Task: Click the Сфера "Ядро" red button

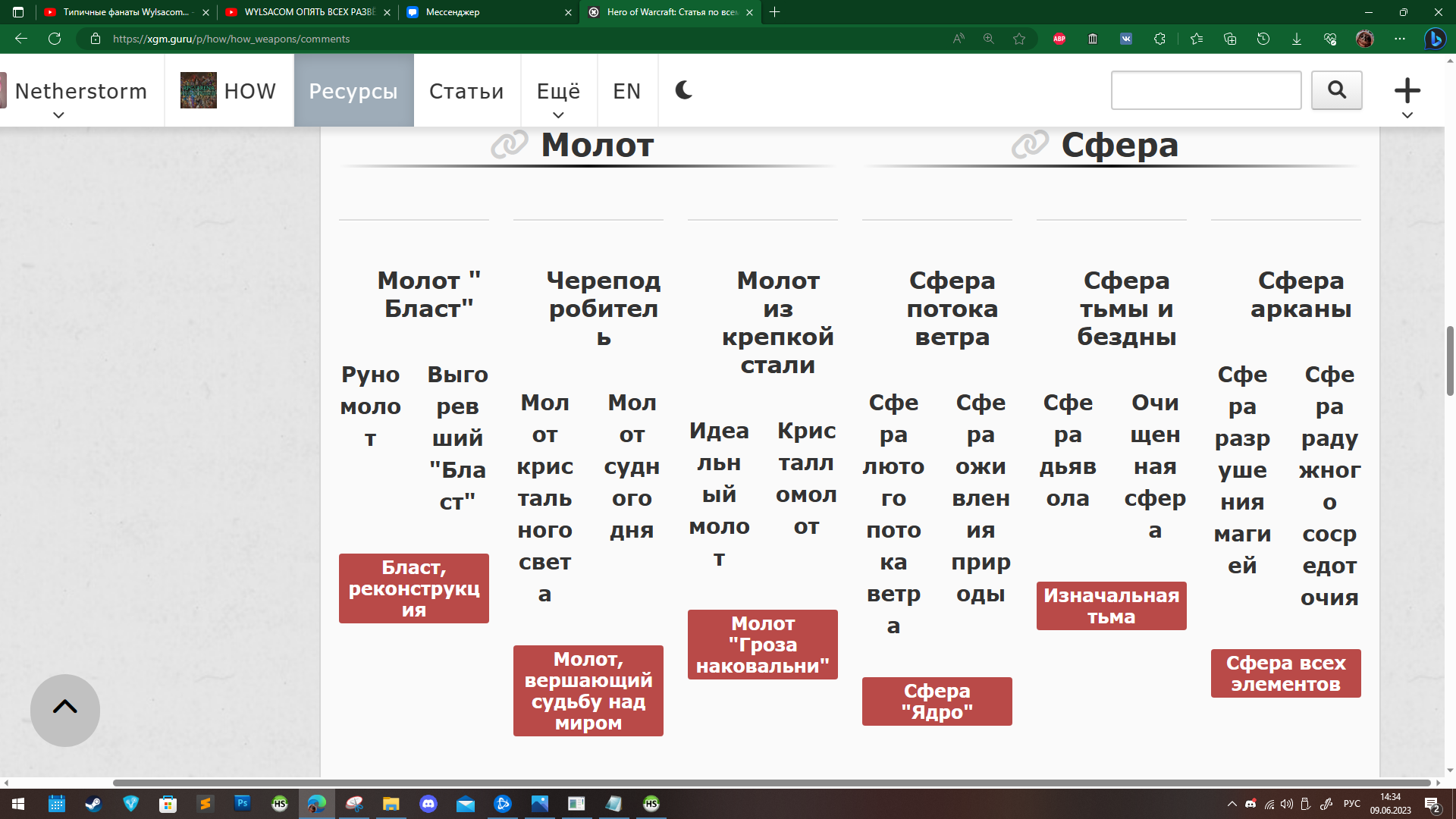Action: click(x=937, y=701)
